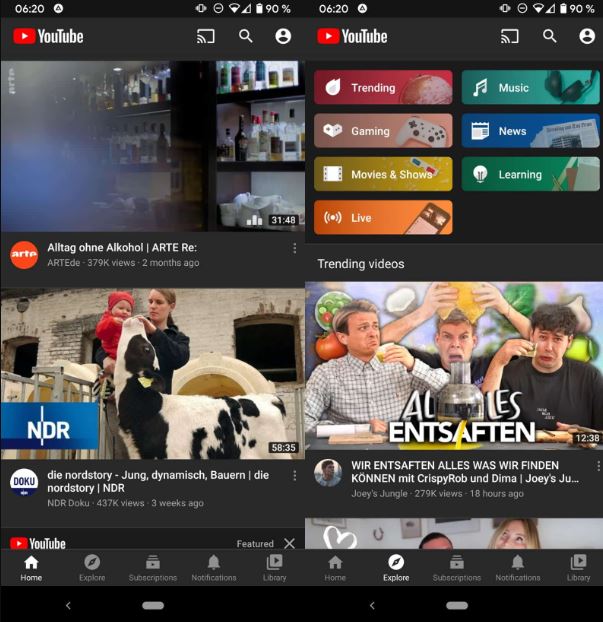This screenshot has height=622, width=603.
Task: Open Library on the right screen
Action: [x=578, y=567]
